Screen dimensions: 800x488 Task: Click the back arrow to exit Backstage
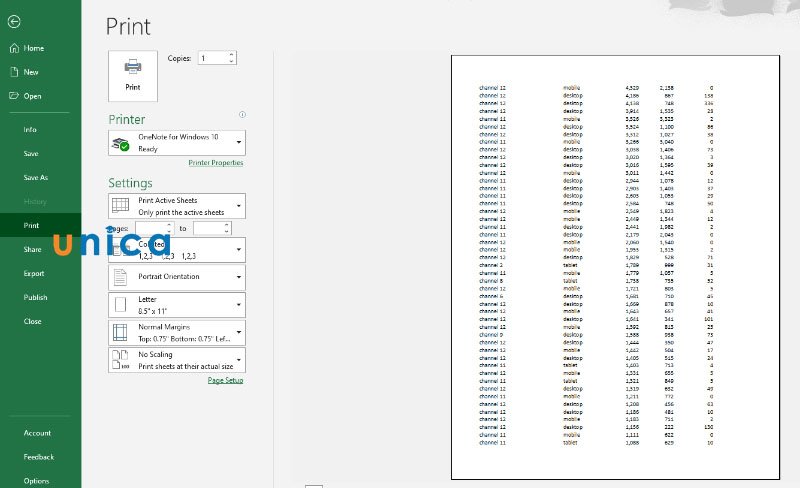[x=14, y=21]
